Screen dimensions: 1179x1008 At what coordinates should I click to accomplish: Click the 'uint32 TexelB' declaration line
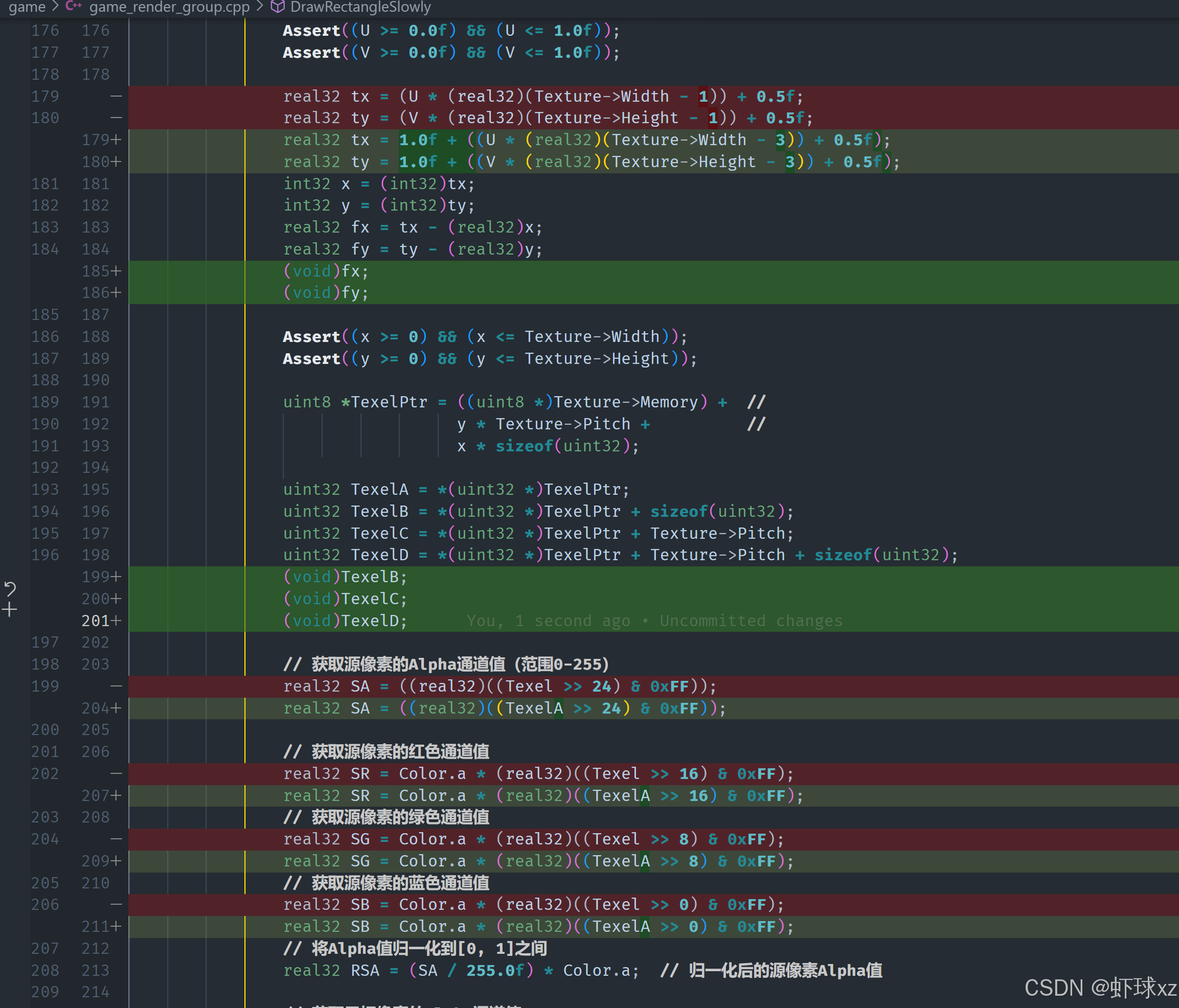538,511
